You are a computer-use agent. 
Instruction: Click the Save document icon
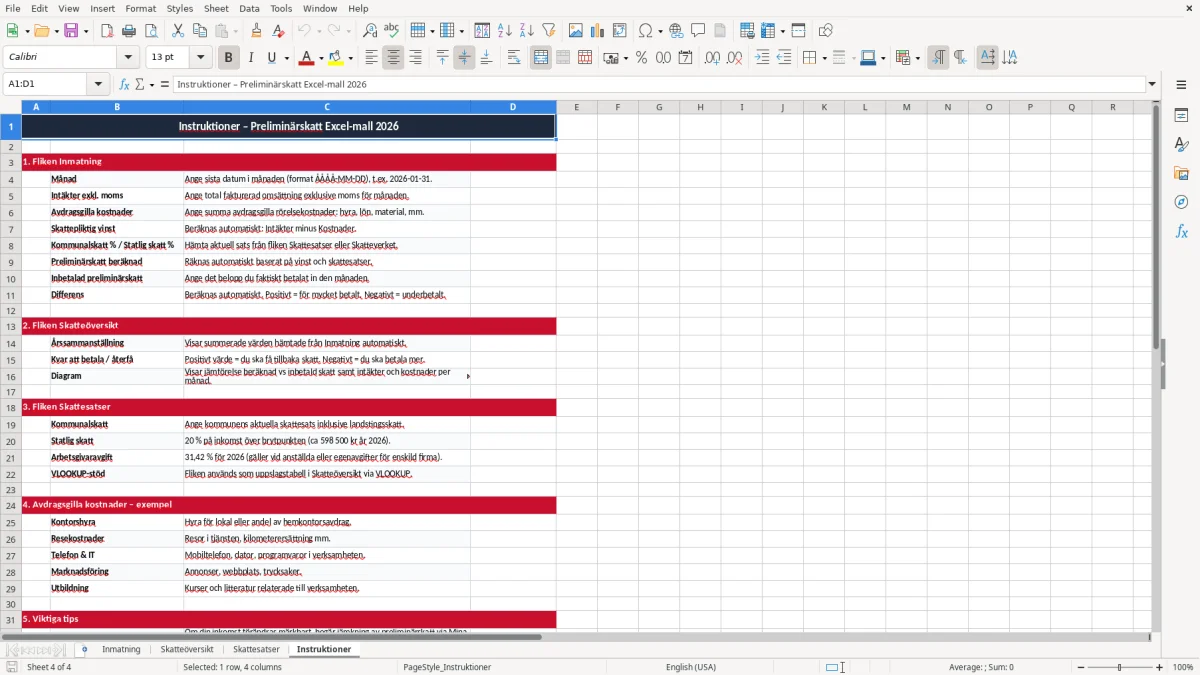71,31
